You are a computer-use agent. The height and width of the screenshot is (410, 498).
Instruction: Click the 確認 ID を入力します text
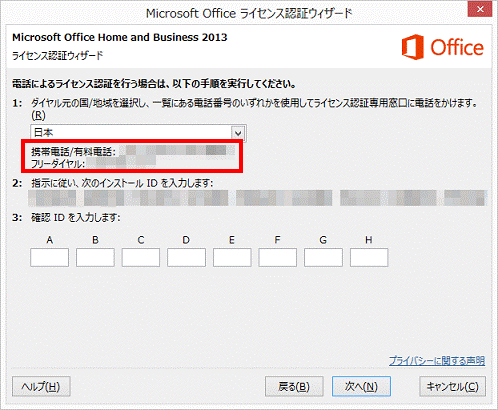(76, 218)
